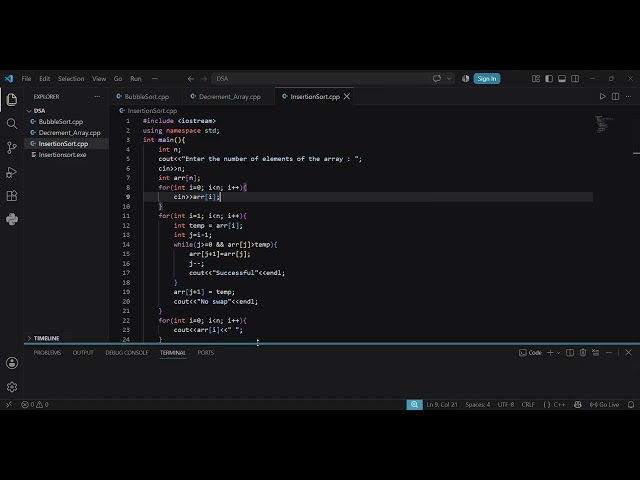640x480 pixels.
Task: Open the Run menu
Action: pos(136,79)
